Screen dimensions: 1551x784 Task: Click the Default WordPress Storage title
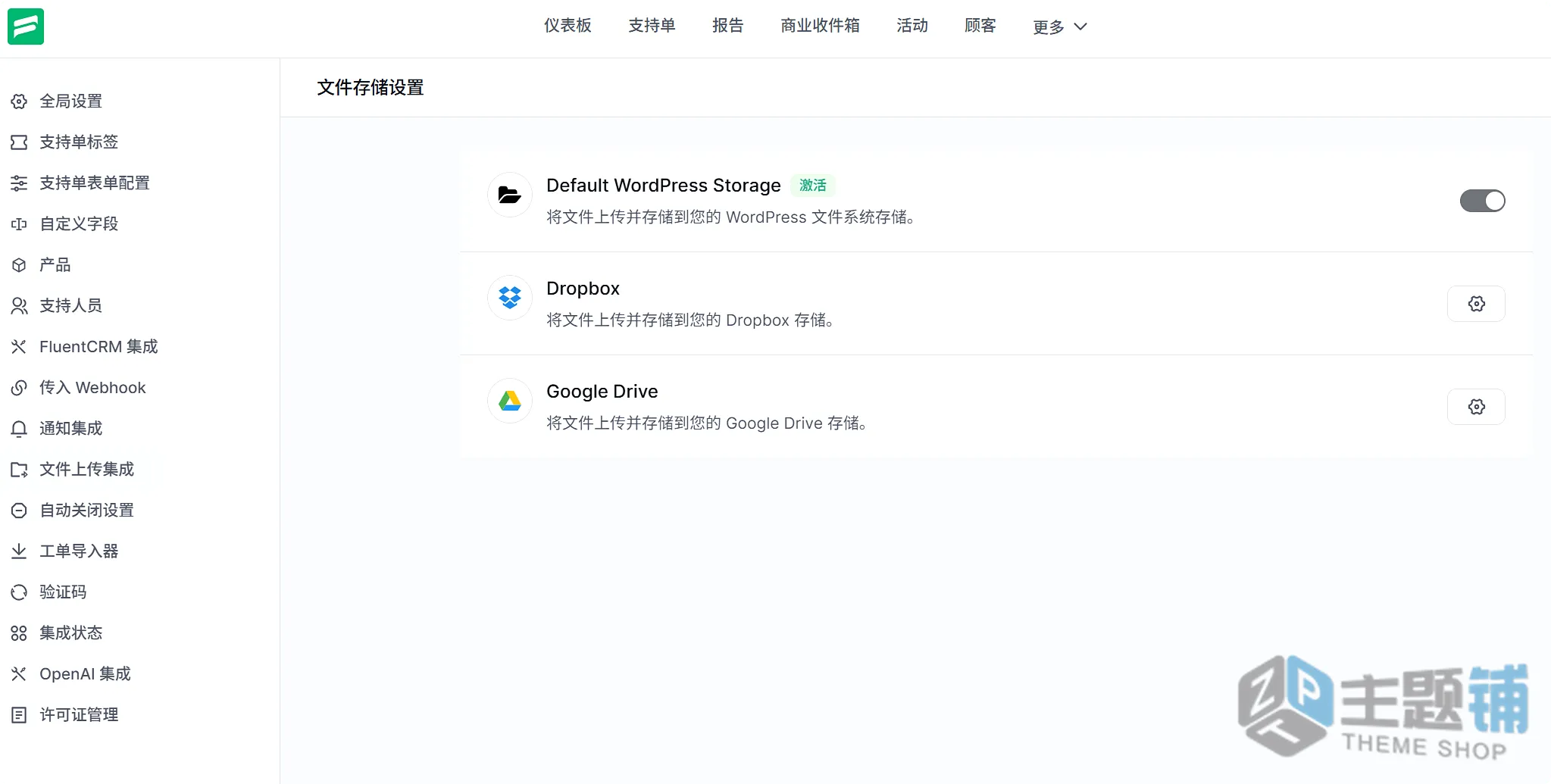point(663,186)
